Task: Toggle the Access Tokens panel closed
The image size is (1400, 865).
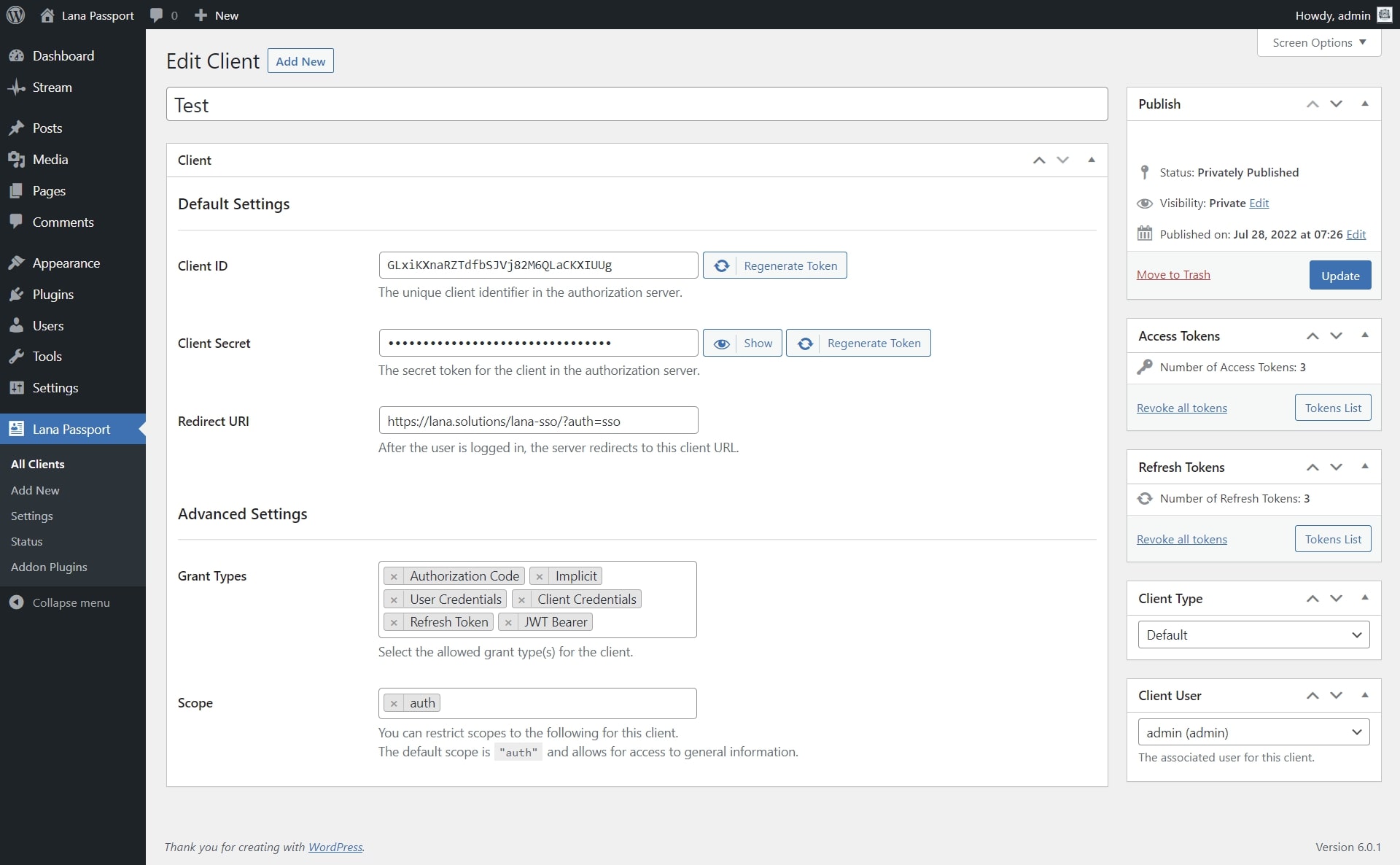Action: click(1364, 335)
